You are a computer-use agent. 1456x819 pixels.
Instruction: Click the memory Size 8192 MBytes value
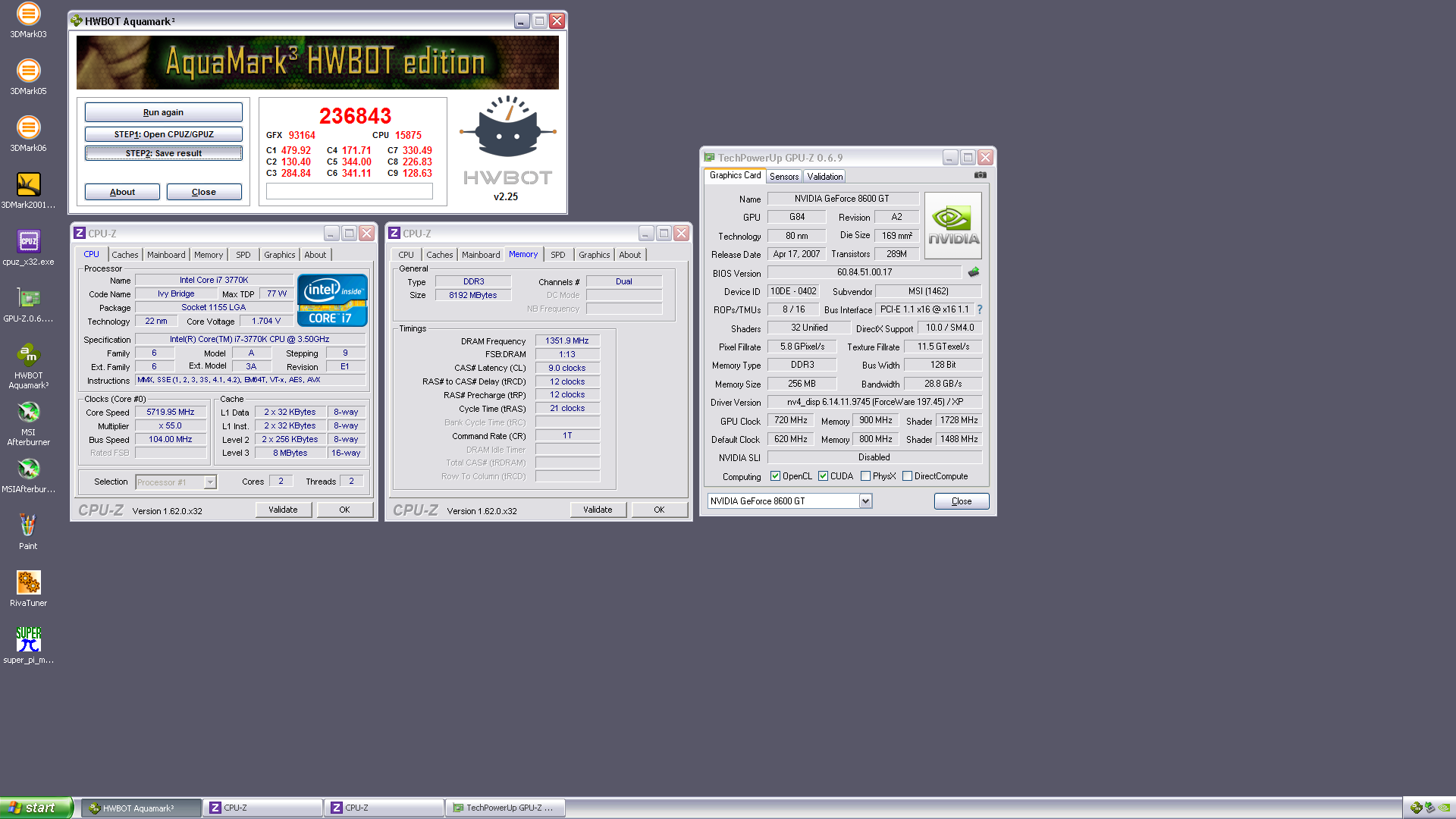coord(473,295)
